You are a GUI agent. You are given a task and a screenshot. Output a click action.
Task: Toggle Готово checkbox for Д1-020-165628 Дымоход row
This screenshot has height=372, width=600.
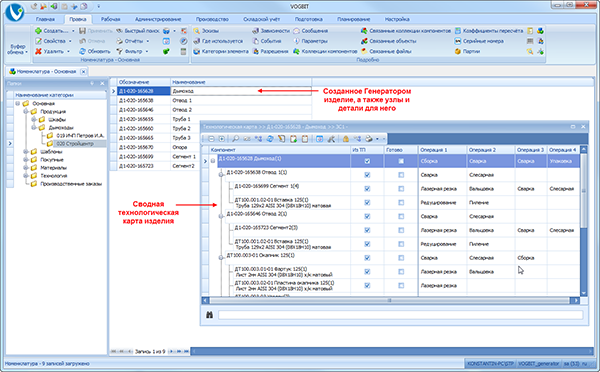click(x=401, y=161)
